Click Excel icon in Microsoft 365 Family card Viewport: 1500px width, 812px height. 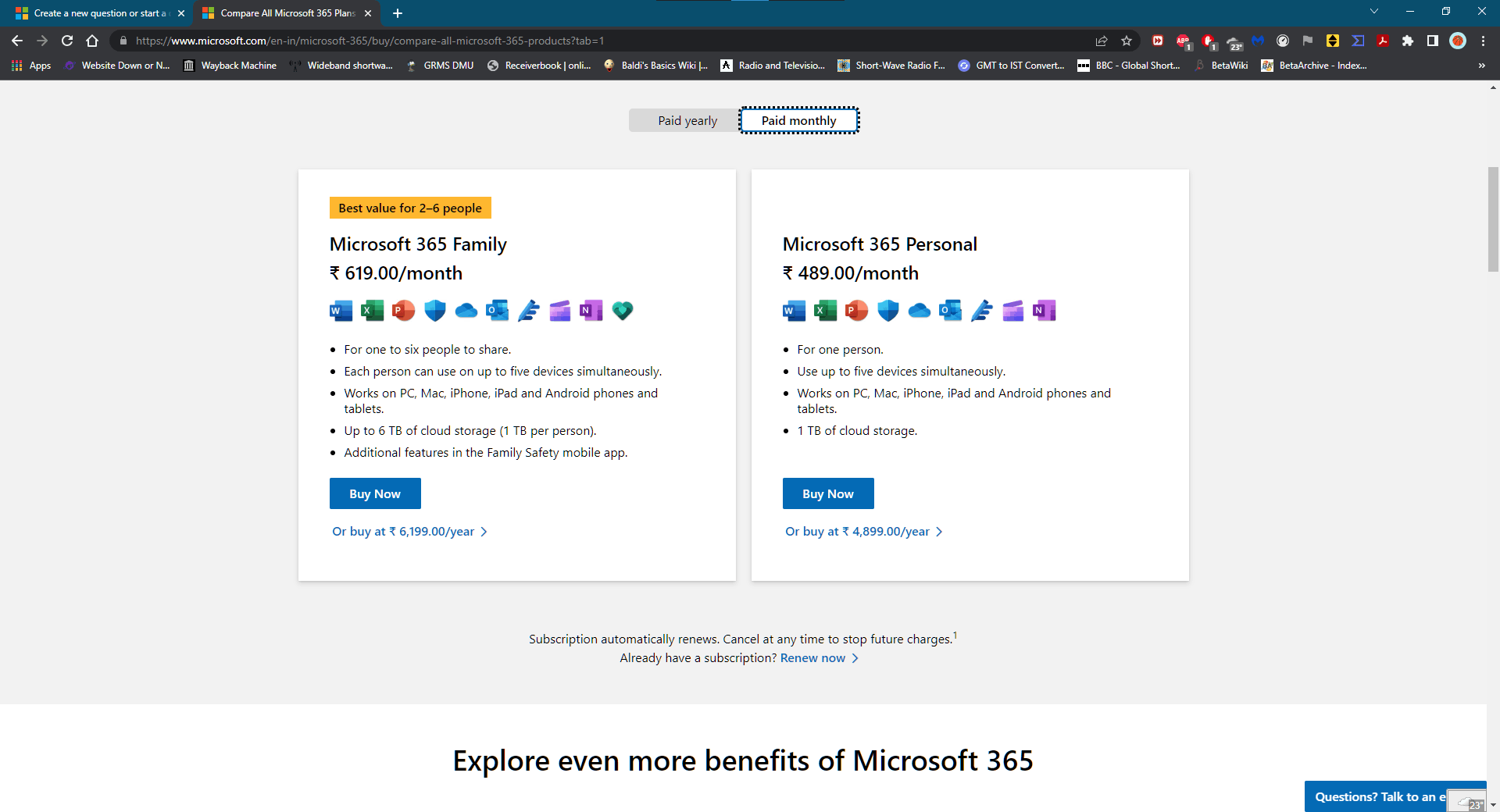[372, 311]
